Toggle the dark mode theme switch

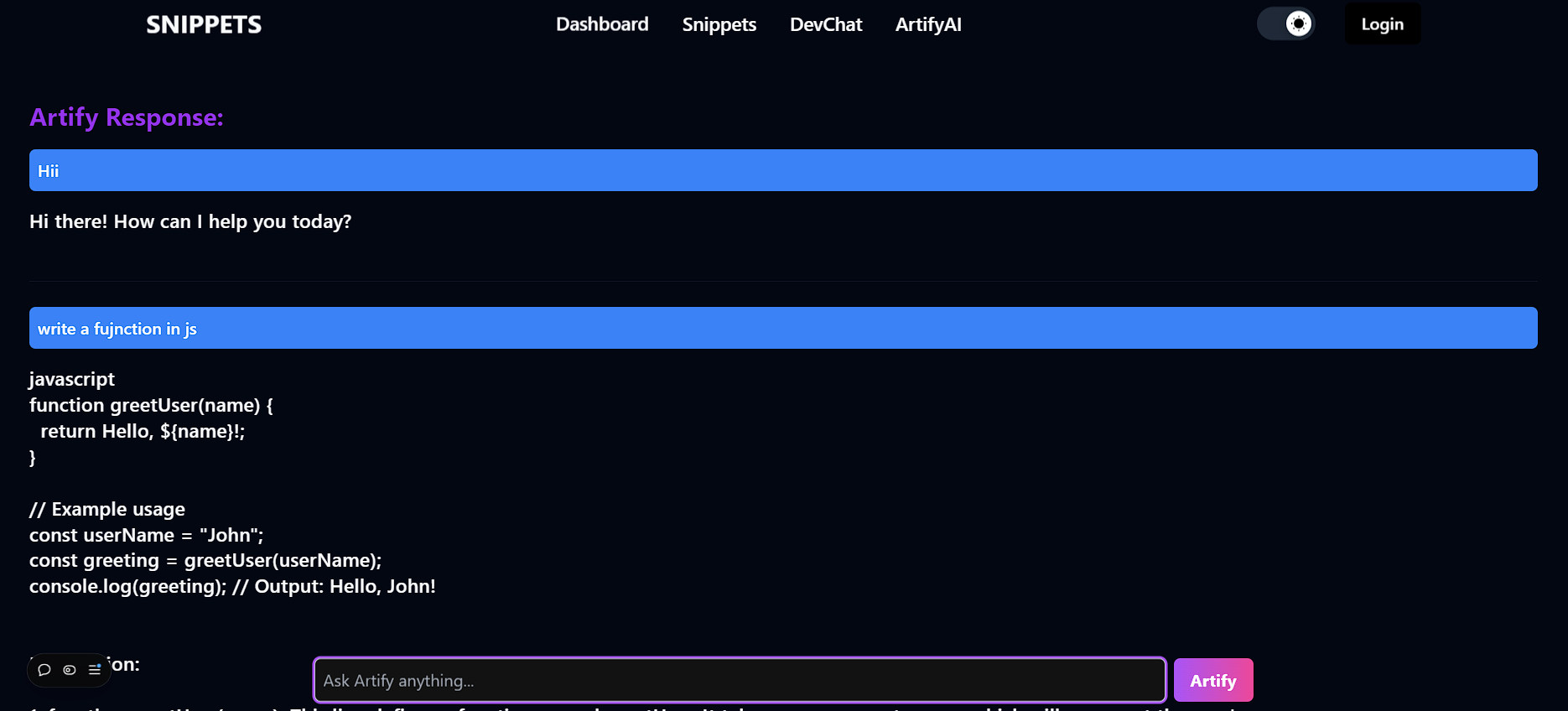pyautogui.click(x=1285, y=23)
